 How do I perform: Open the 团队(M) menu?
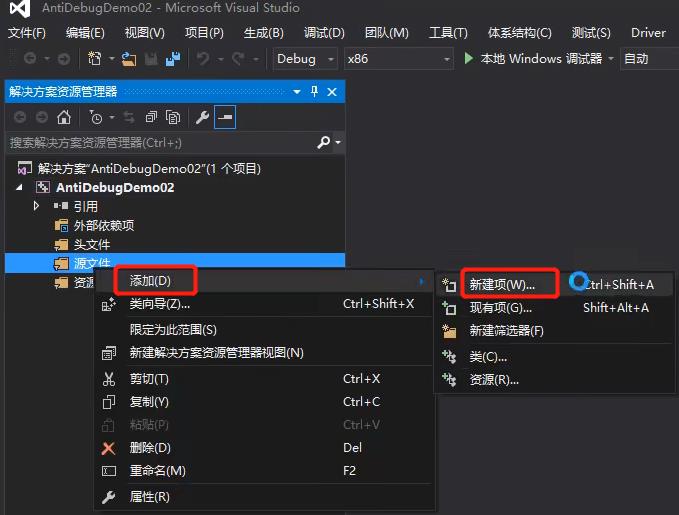[387, 33]
